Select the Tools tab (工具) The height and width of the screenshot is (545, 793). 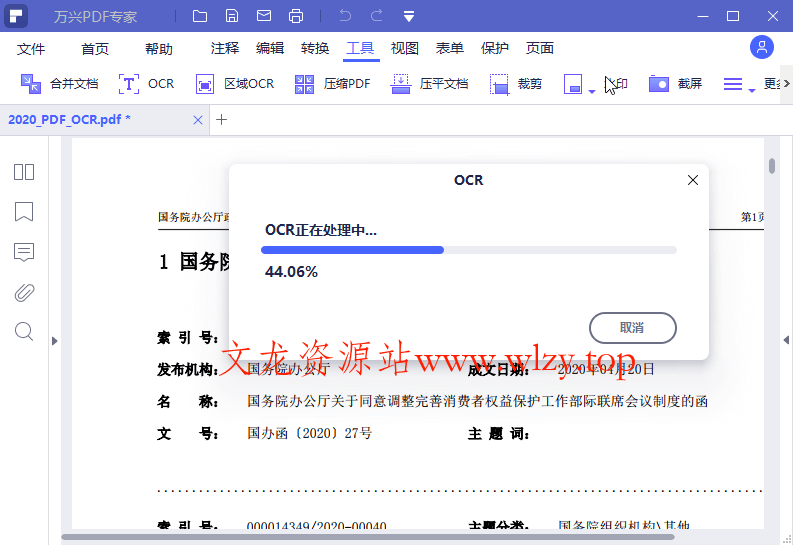[x=361, y=48]
